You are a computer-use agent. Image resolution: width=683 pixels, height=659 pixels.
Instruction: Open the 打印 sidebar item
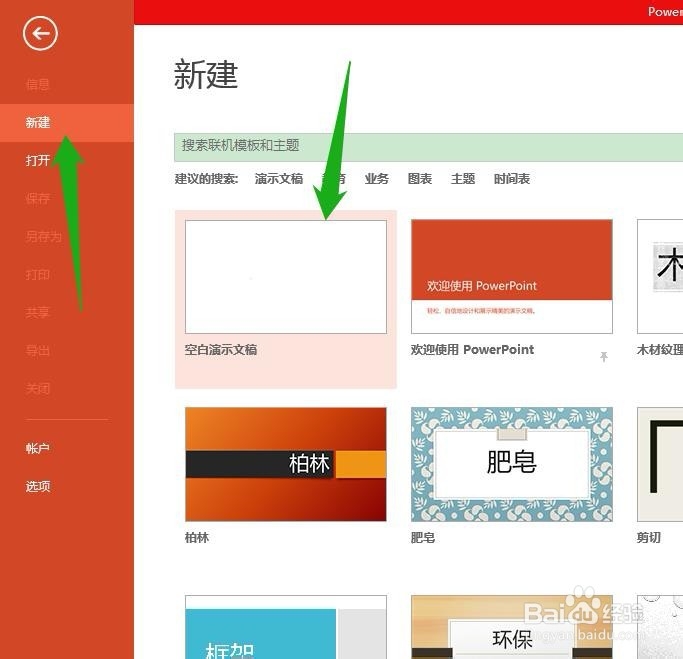click(37, 274)
